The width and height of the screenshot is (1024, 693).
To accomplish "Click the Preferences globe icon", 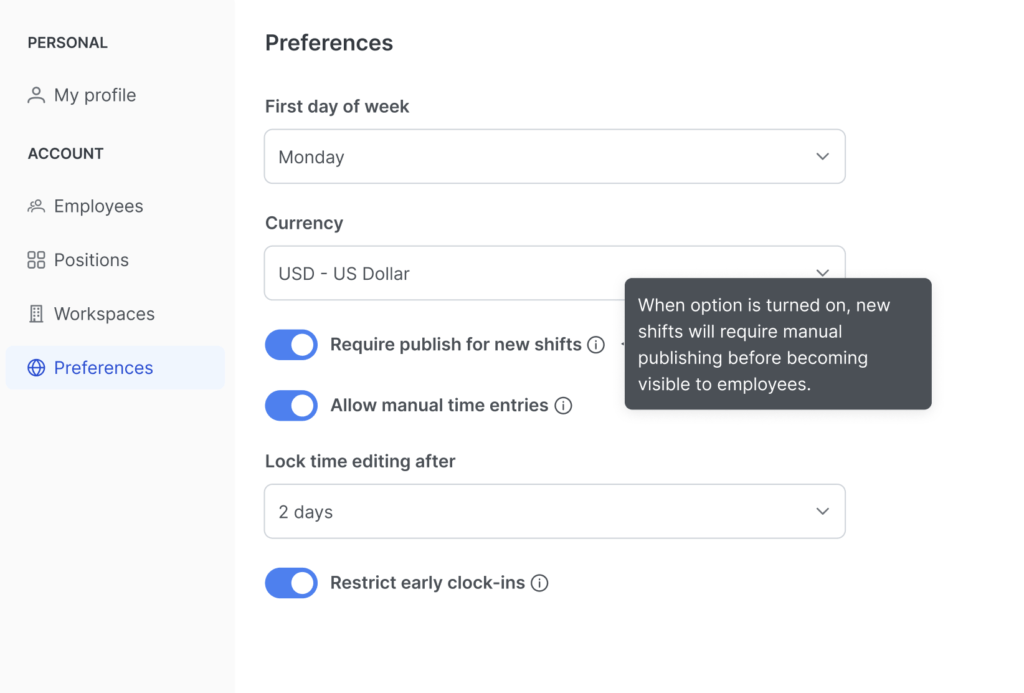I will [x=37, y=368].
